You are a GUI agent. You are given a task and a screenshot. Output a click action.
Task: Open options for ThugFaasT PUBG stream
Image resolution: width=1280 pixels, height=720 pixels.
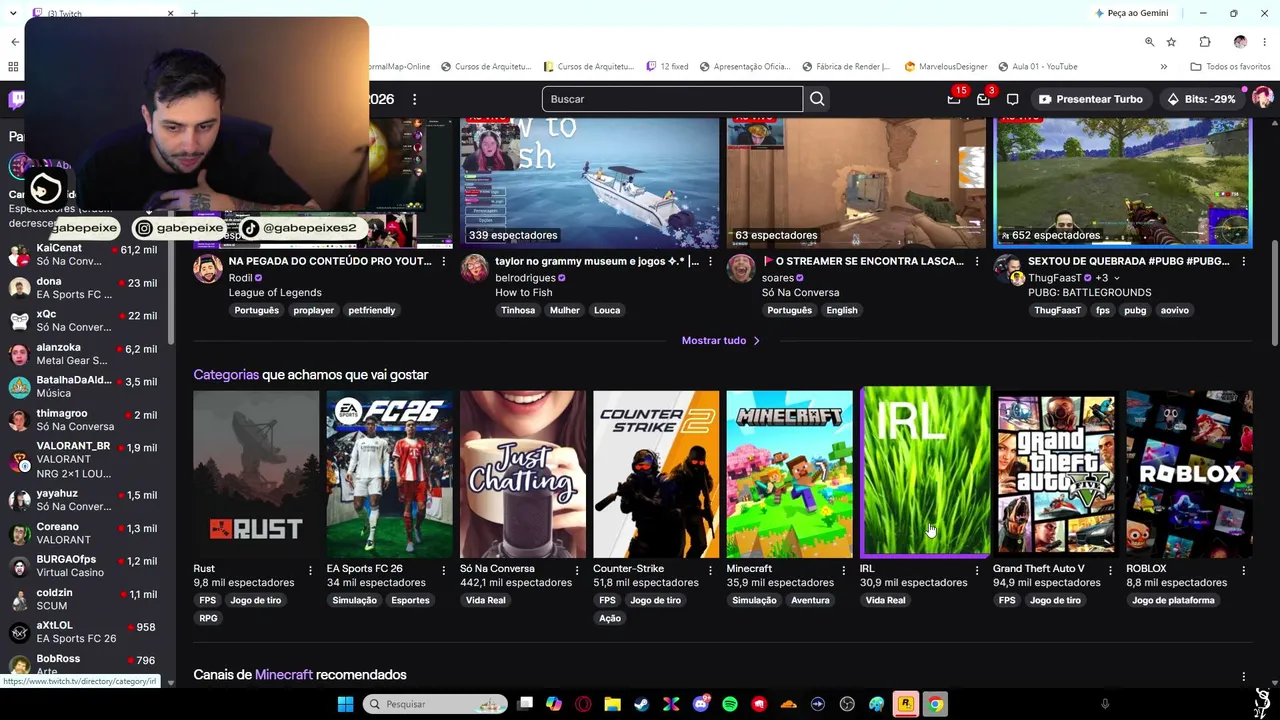pyautogui.click(x=1243, y=262)
